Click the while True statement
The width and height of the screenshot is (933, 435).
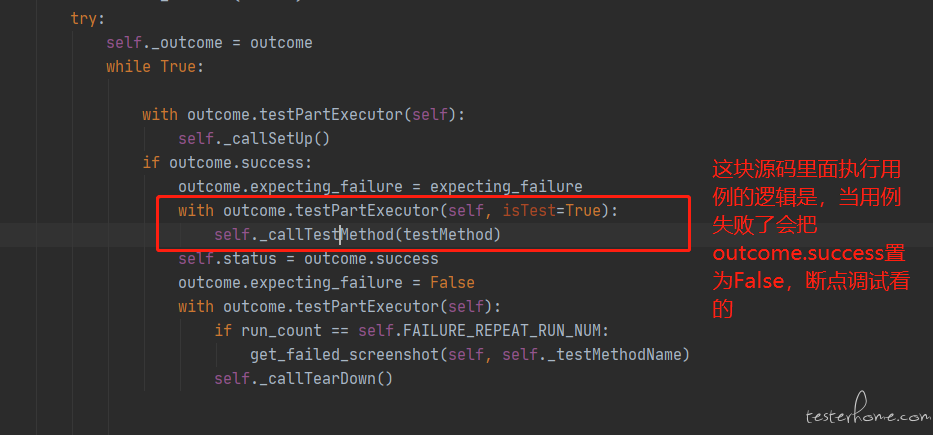tap(155, 67)
